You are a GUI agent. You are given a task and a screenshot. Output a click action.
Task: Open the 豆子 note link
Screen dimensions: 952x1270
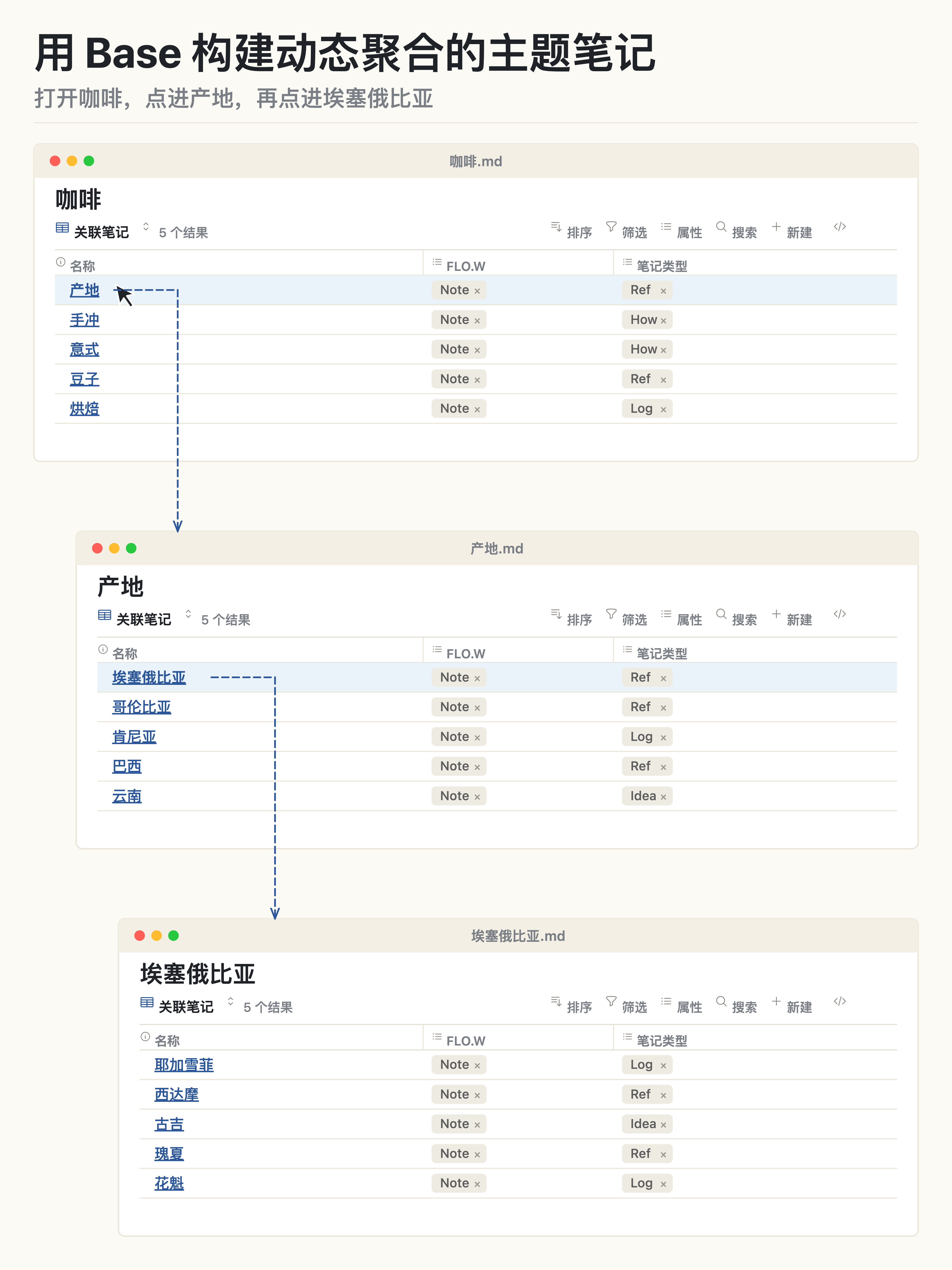84,380
